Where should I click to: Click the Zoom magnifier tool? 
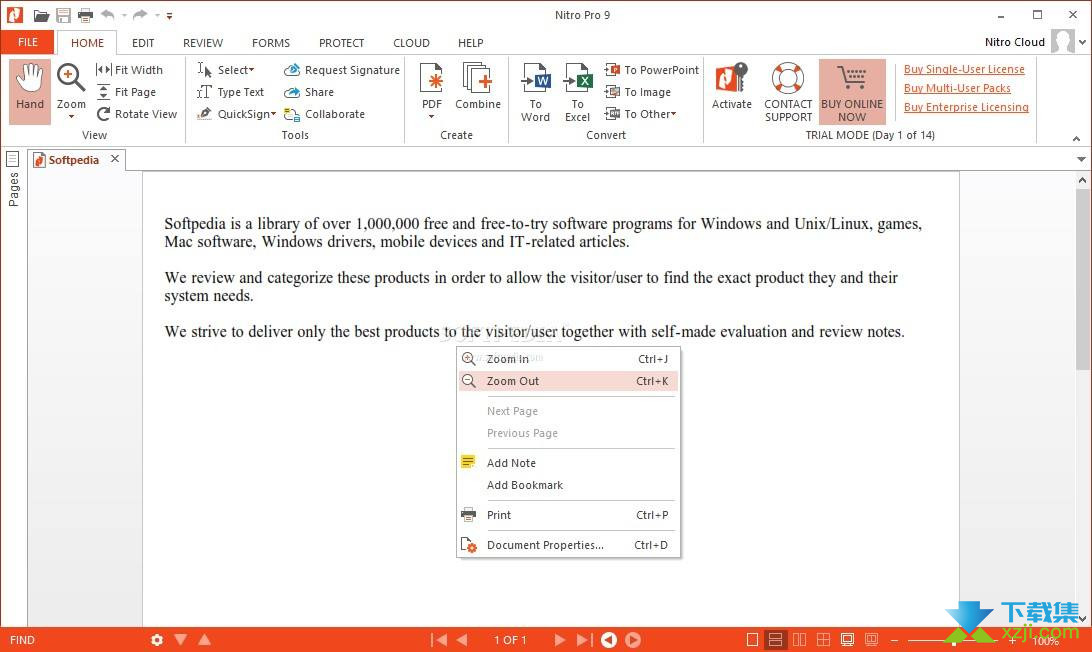(70, 79)
